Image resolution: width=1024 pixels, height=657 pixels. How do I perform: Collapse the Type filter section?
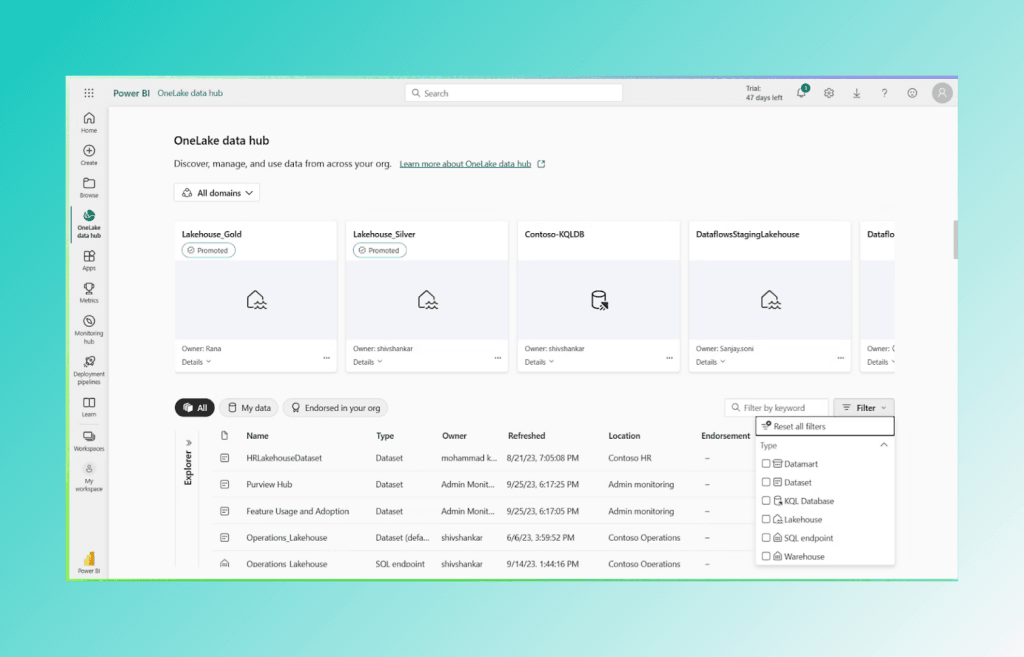point(884,445)
